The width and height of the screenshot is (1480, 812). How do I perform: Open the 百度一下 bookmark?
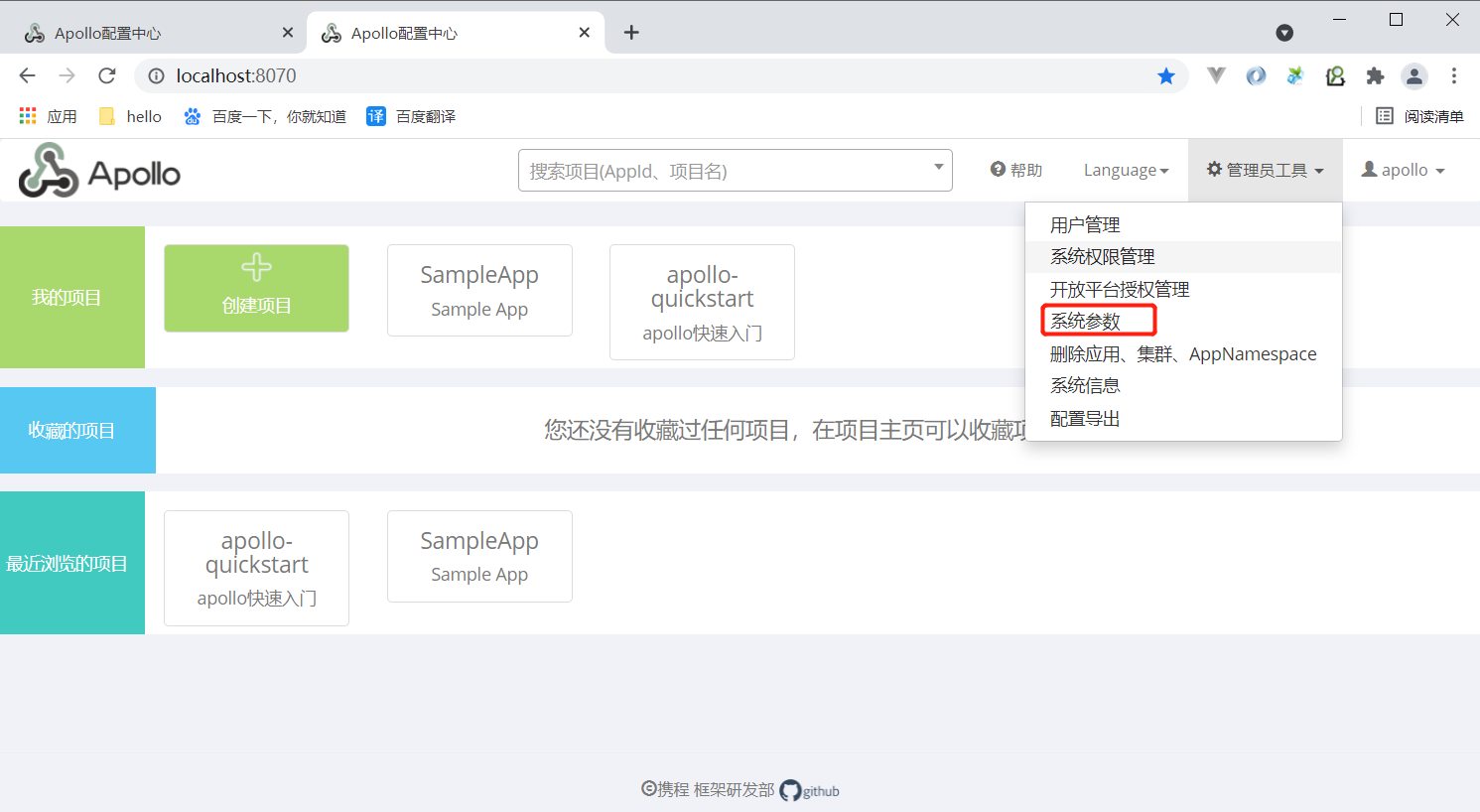(265, 116)
